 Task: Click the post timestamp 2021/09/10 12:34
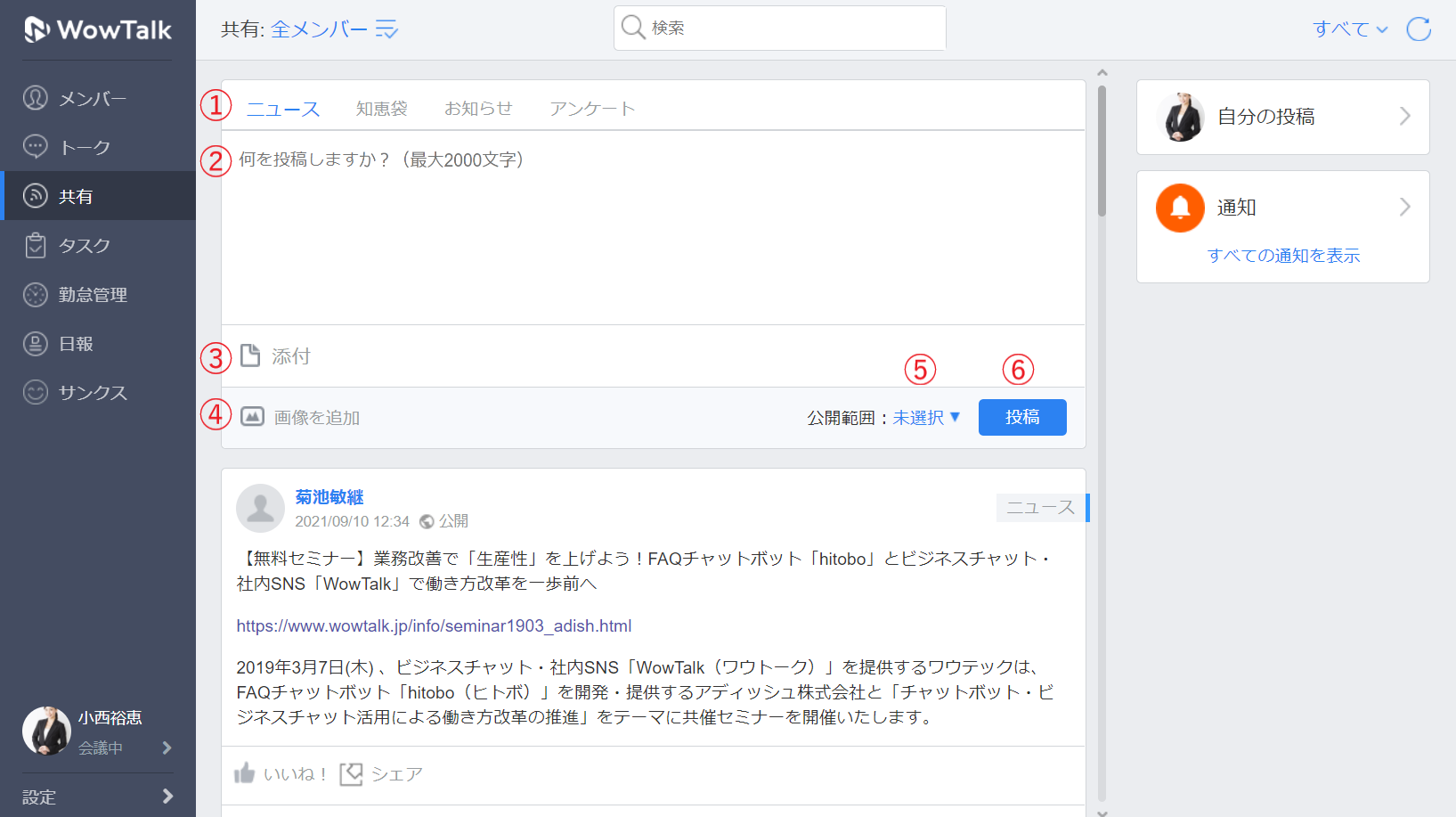tap(352, 521)
